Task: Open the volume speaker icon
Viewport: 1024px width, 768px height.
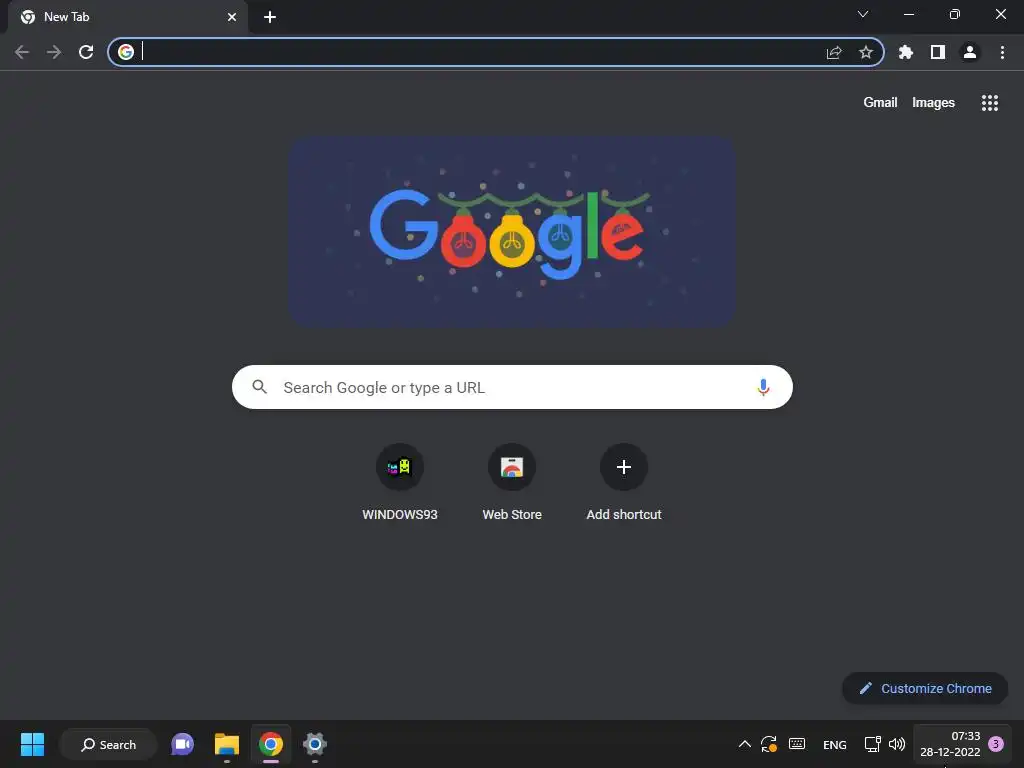Action: point(897,744)
